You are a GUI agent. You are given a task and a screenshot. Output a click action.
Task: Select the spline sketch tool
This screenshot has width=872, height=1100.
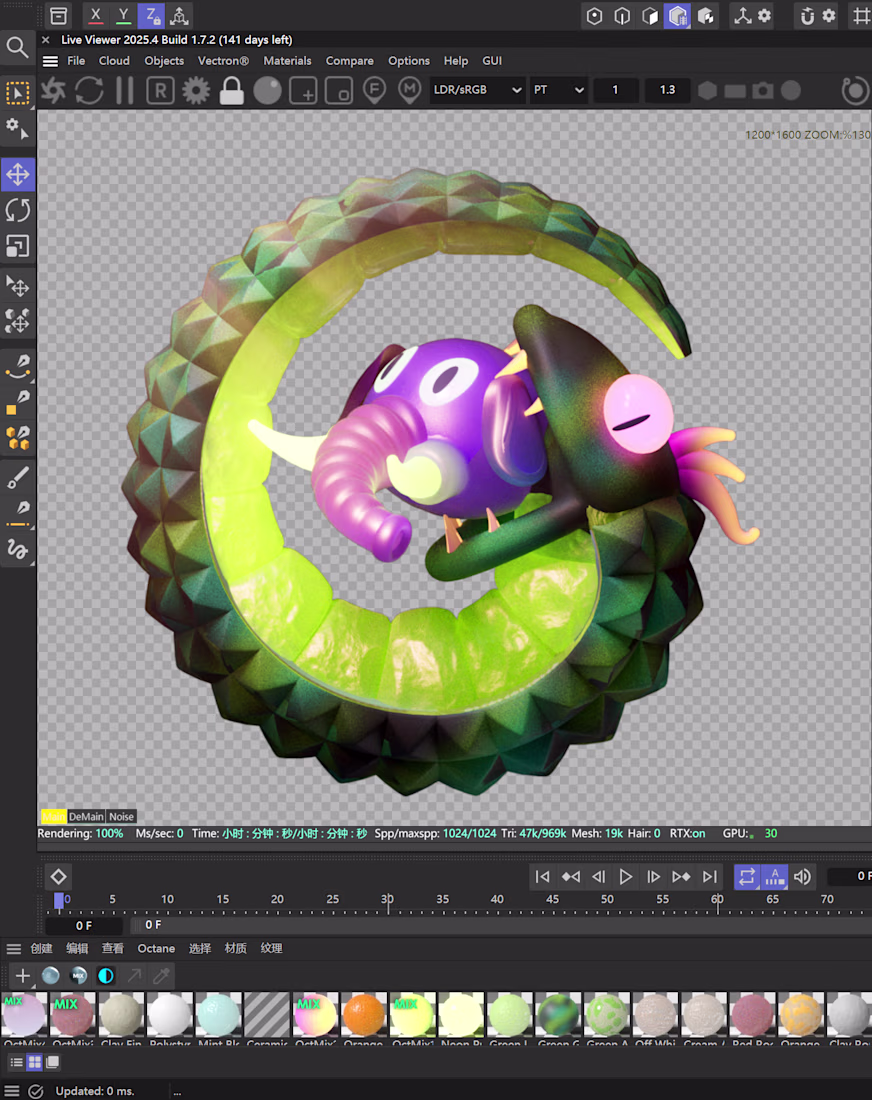tap(18, 549)
